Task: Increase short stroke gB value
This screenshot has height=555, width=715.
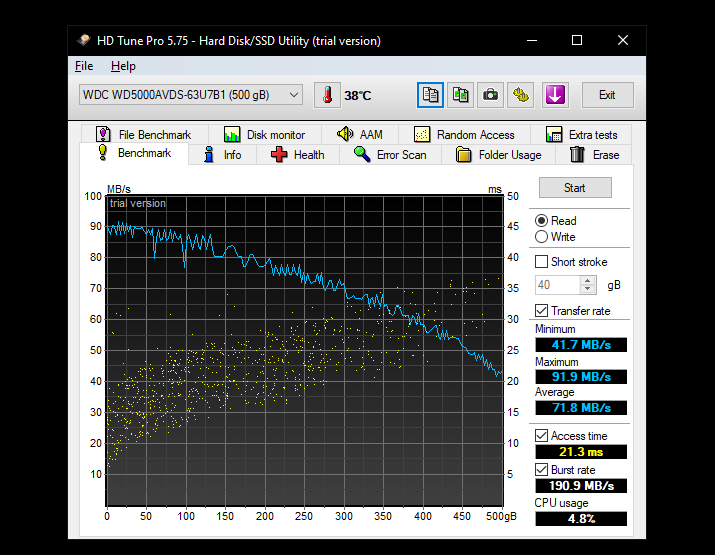Action: (x=588, y=280)
